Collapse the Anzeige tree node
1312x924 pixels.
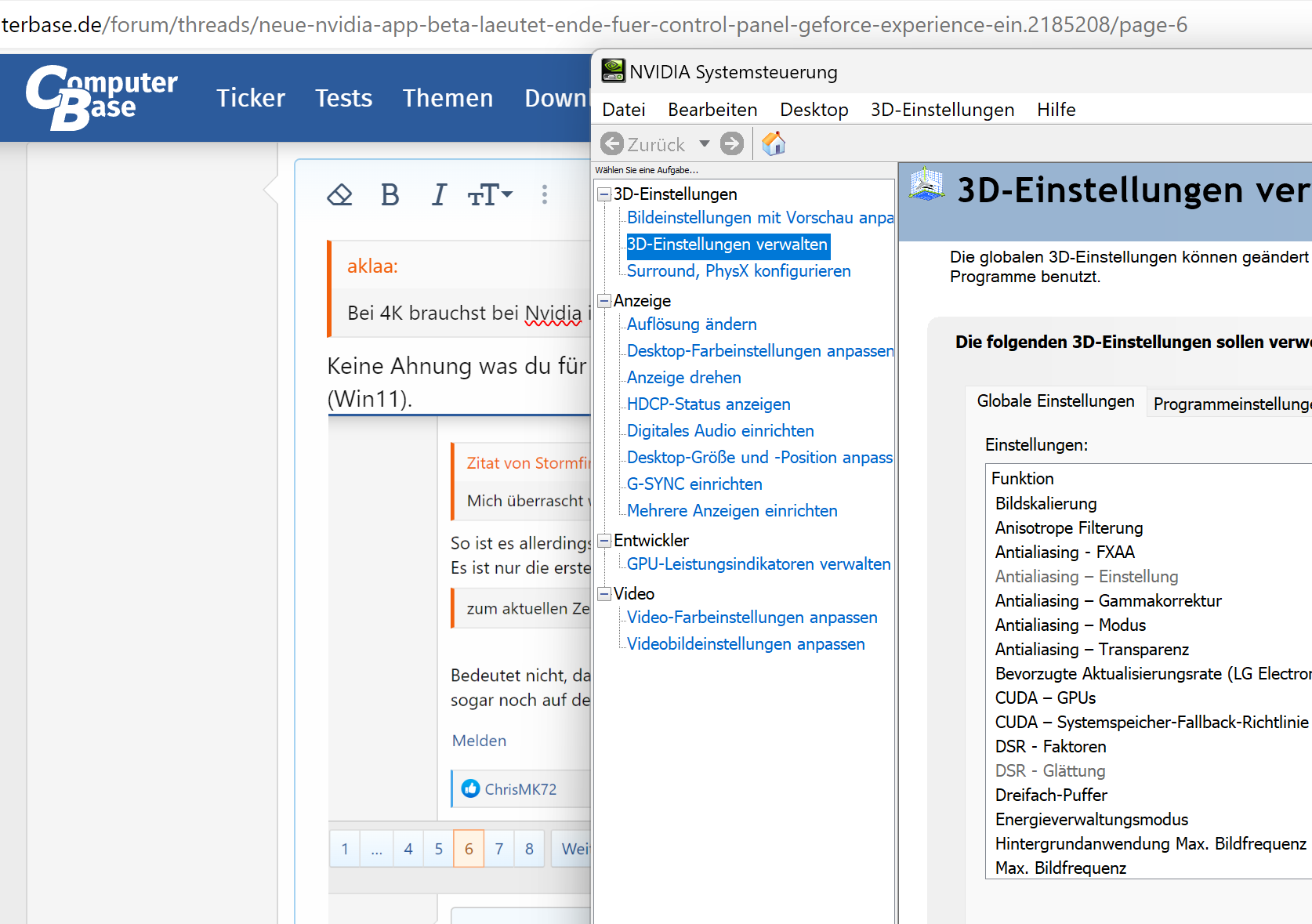click(604, 301)
